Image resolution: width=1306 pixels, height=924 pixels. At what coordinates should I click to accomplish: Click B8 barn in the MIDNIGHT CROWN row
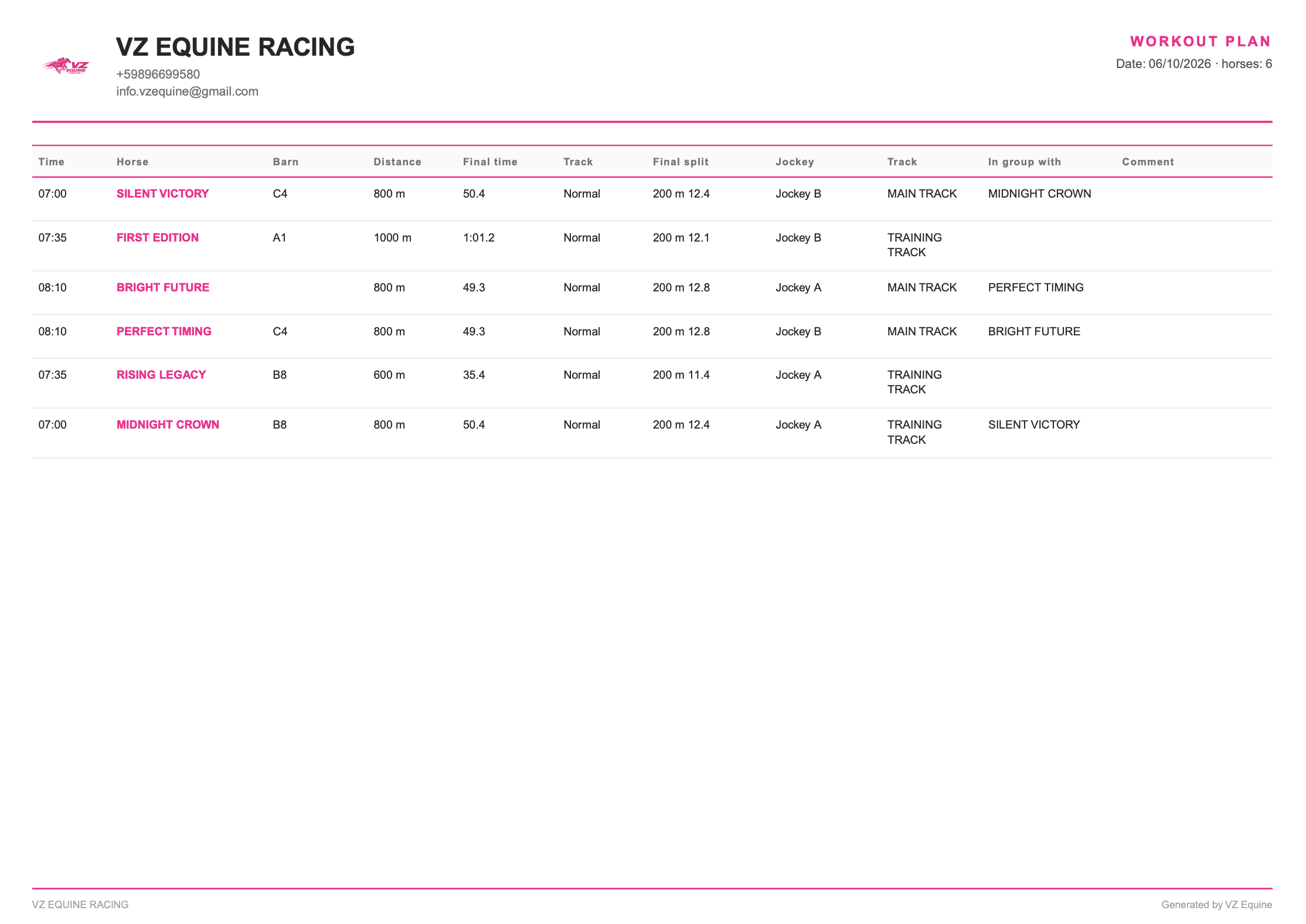click(280, 424)
